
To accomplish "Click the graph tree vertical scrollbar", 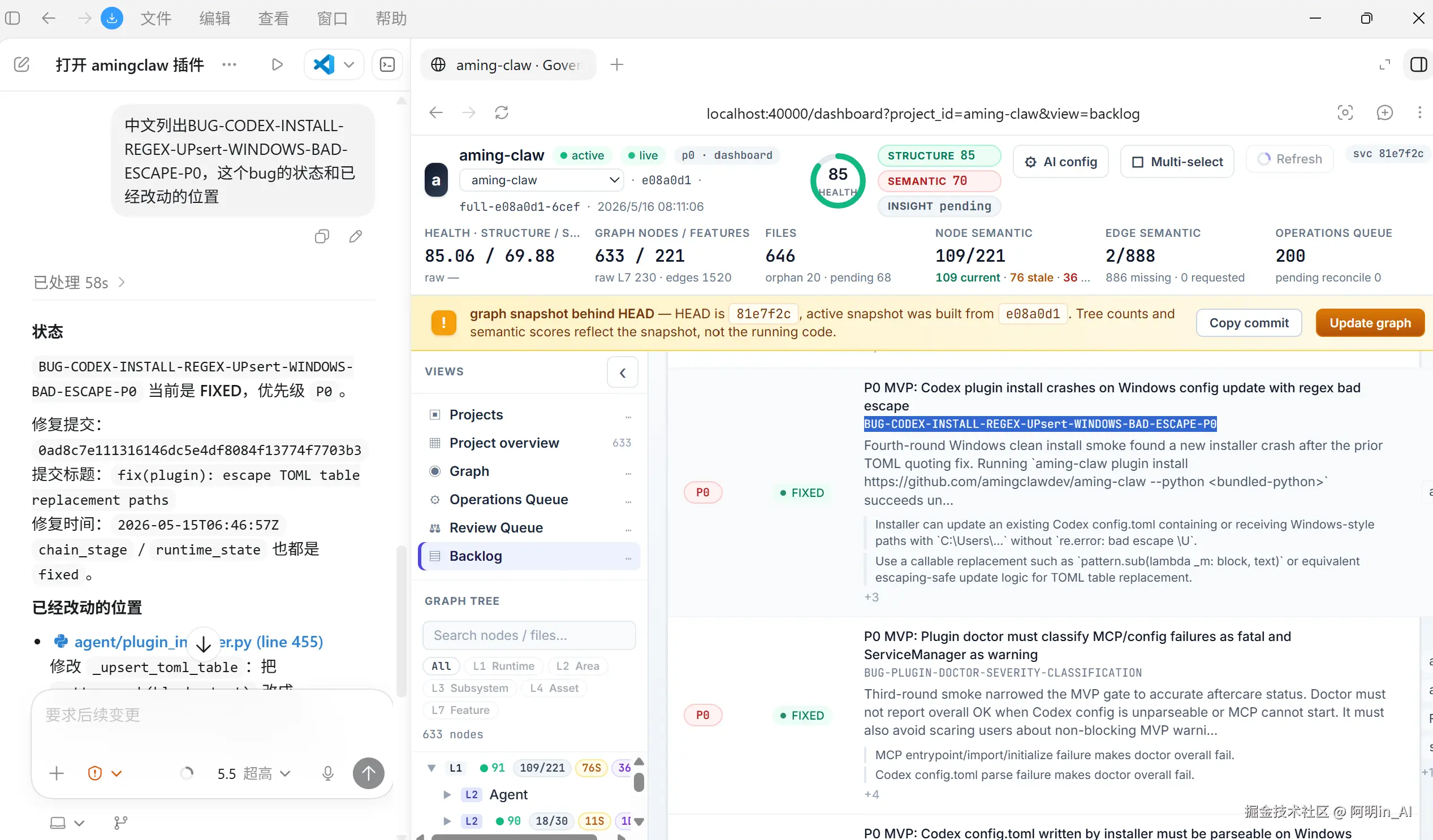I will [639, 782].
